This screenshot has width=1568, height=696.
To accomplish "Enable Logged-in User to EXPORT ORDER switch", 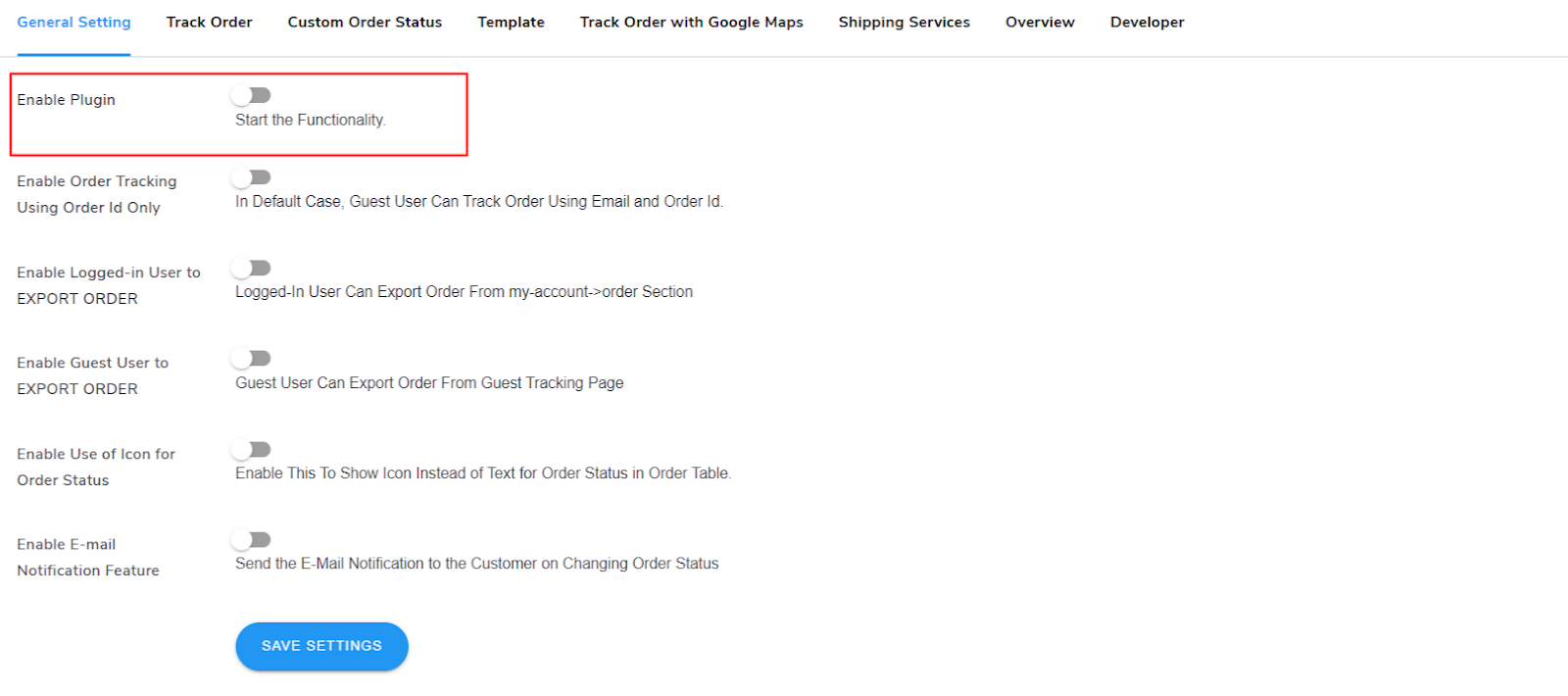I will 251,268.
